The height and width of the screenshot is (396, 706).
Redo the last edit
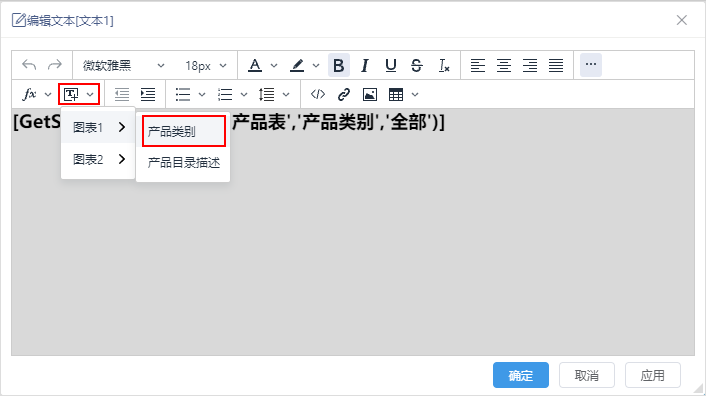(x=55, y=65)
